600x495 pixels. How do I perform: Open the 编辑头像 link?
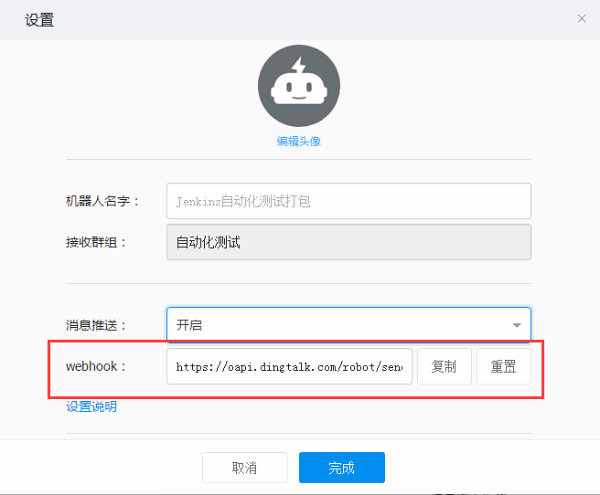[298, 141]
